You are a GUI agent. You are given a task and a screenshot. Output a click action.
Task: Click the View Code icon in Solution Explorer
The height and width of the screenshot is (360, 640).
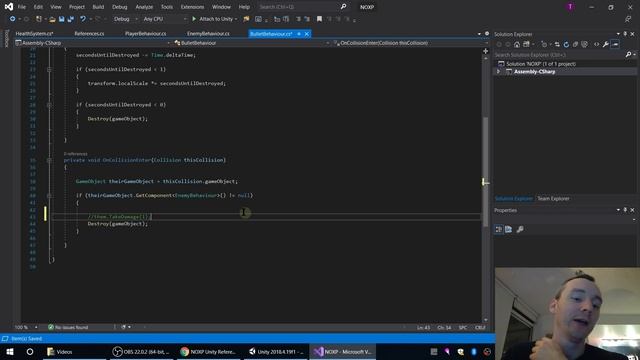point(596,44)
